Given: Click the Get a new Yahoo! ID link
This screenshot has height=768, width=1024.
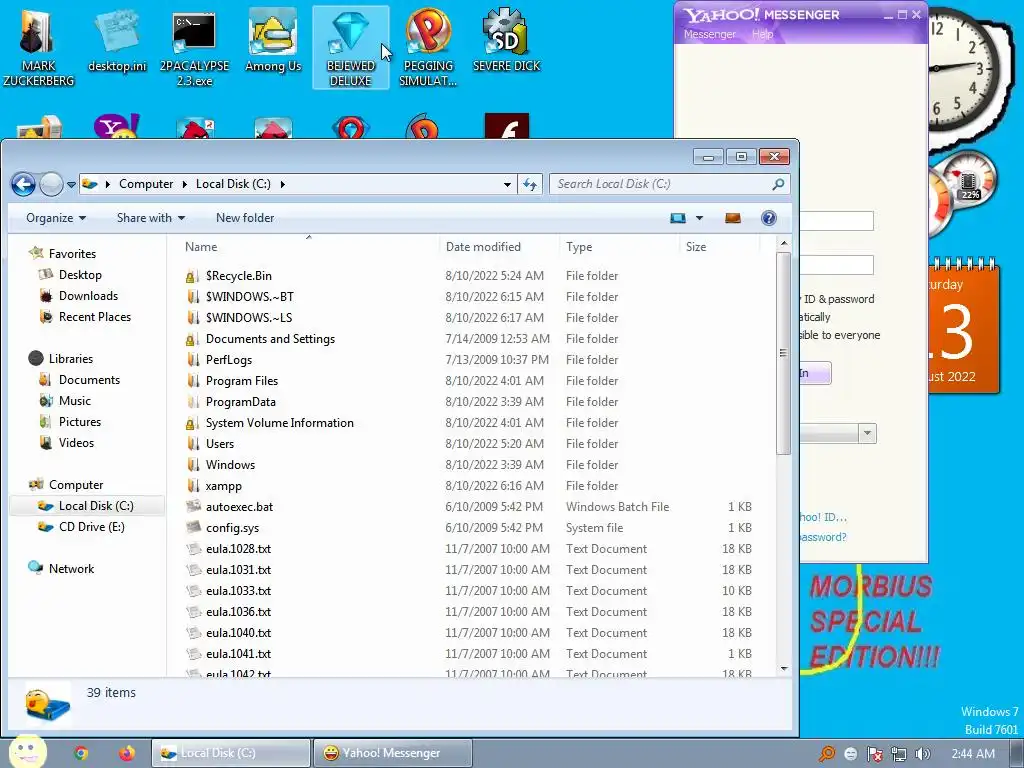Looking at the screenshot, I should point(824,517).
